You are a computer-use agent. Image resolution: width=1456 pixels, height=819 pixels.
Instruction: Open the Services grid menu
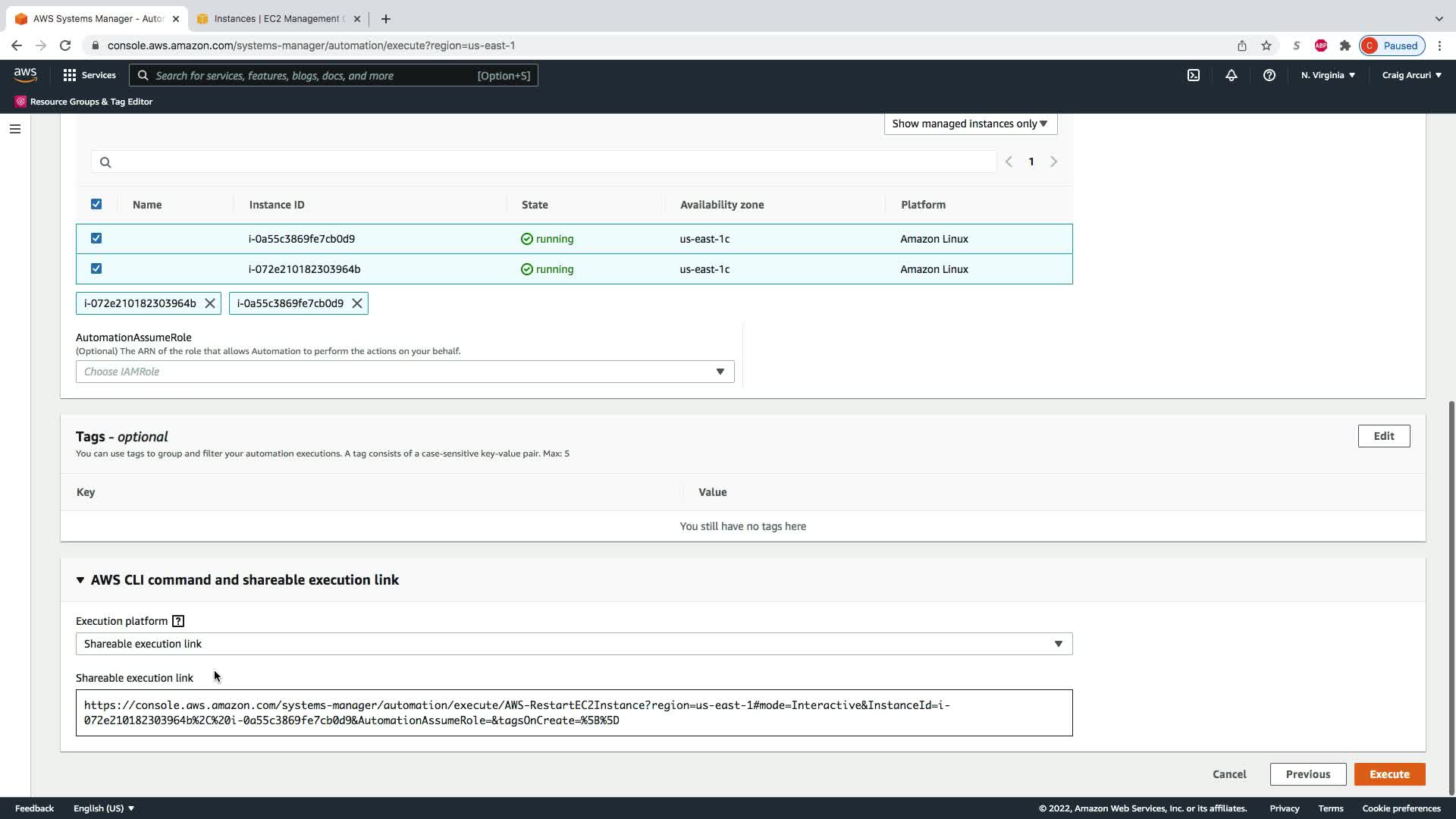pos(89,75)
